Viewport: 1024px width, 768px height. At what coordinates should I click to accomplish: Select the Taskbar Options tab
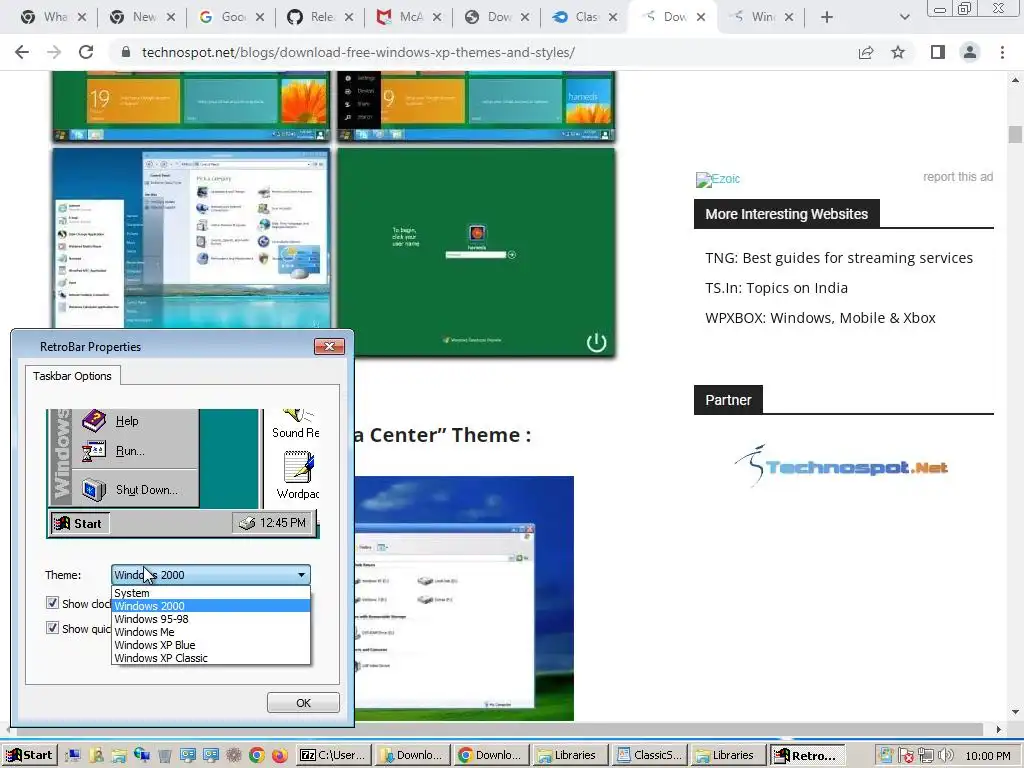pos(72,376)
